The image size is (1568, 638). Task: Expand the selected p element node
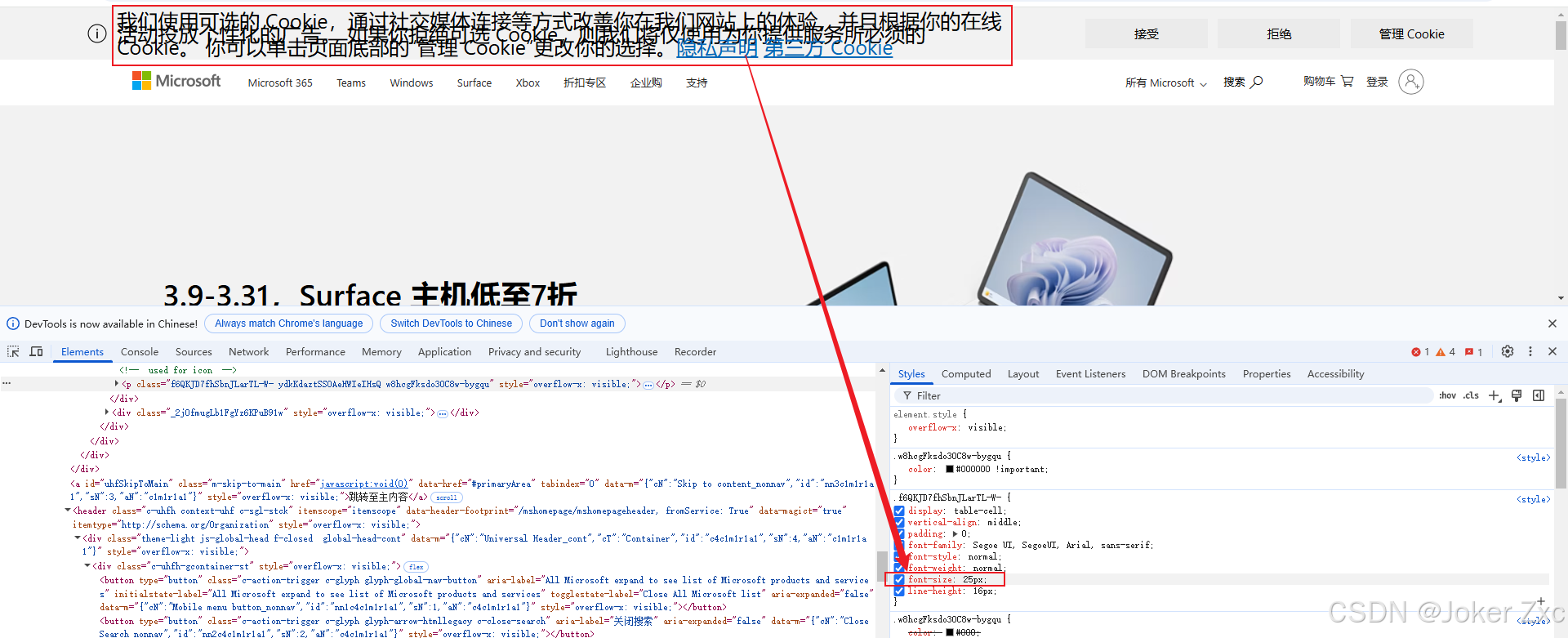point(117,383)
